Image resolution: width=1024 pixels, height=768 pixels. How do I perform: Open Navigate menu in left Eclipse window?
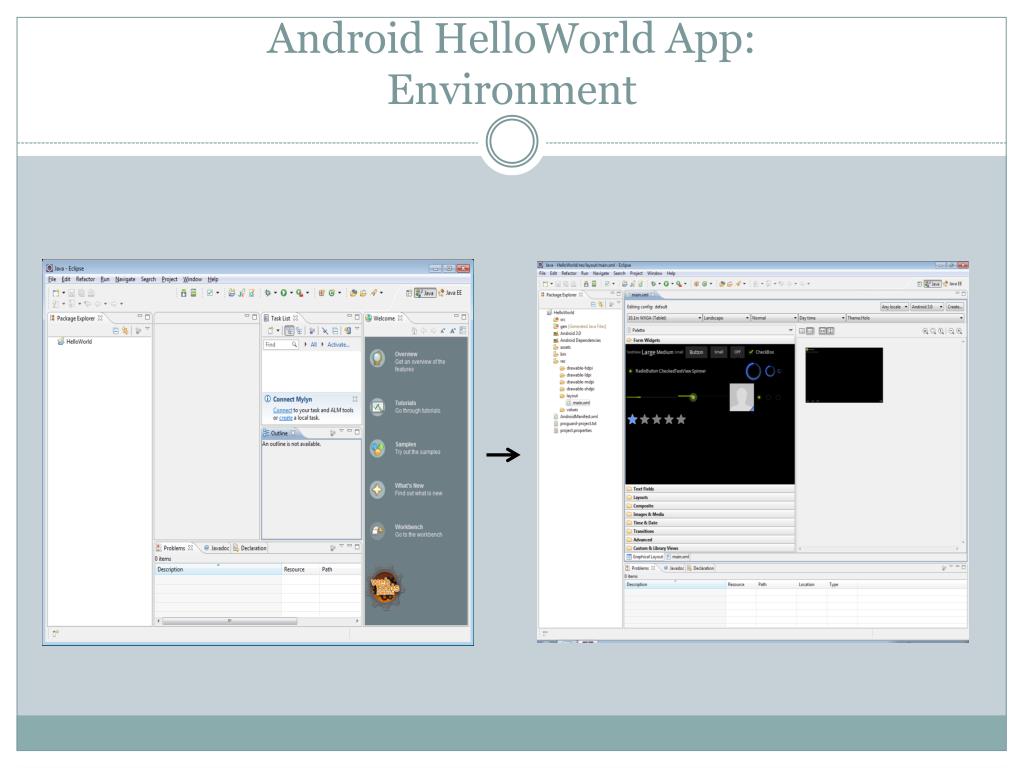pos(125,279)
